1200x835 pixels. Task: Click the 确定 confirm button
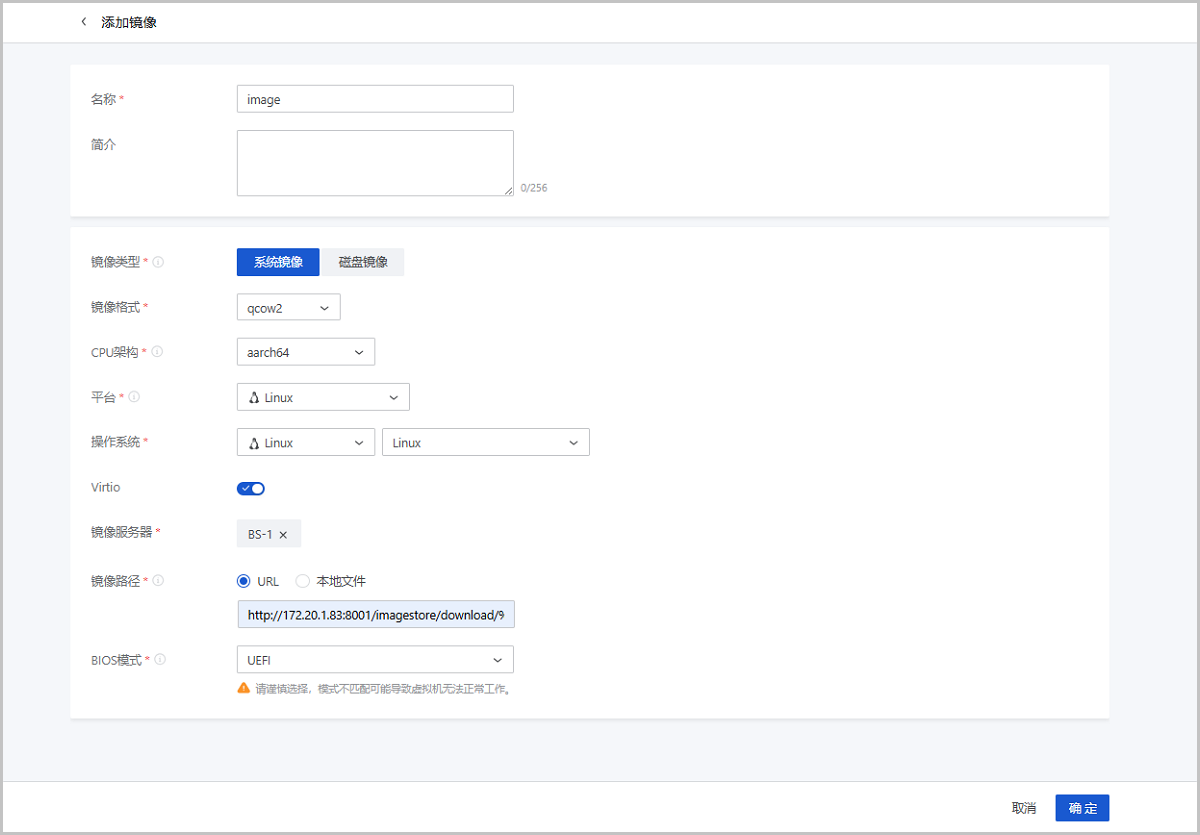tap(1082, 808)
